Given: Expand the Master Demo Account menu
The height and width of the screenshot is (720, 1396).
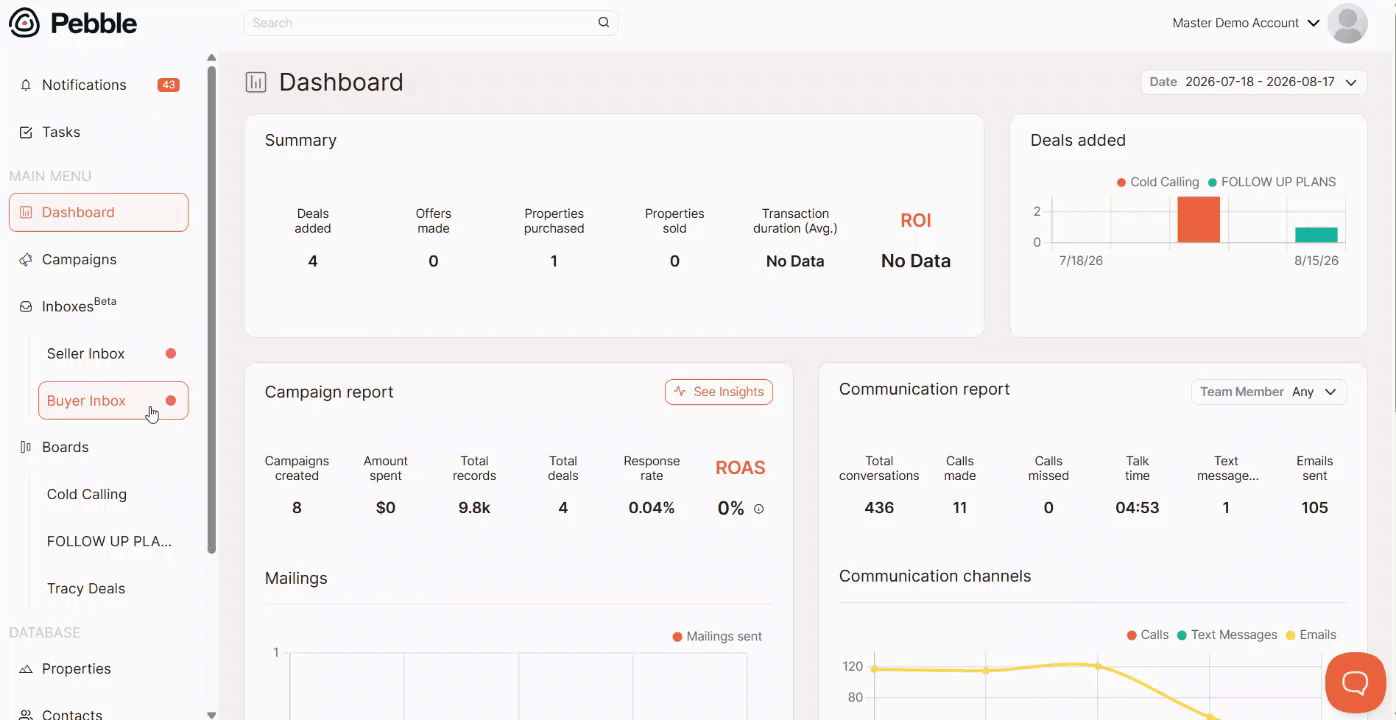Looking at the screenshot, I should (1246, 23).
